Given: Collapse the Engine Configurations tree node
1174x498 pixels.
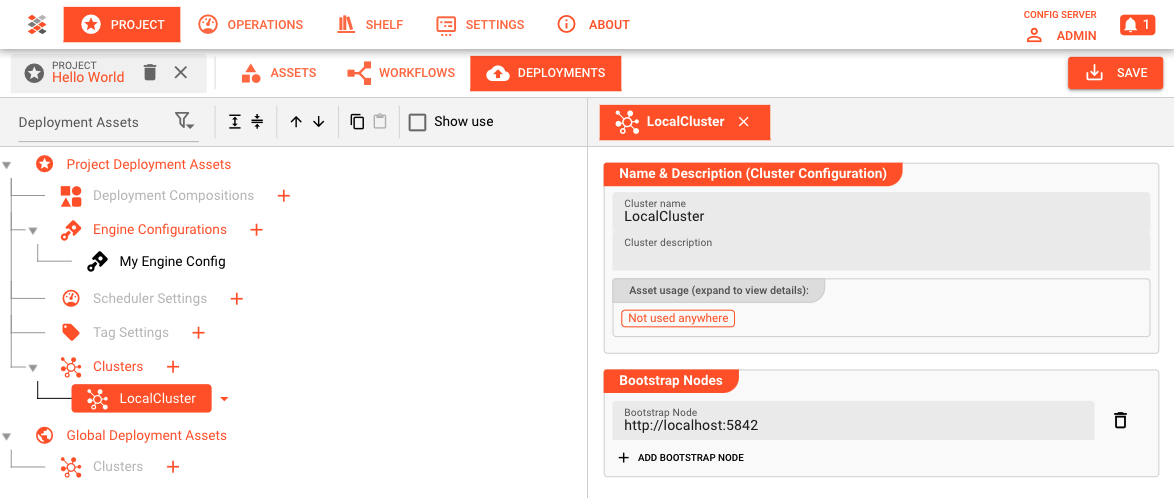Looking at the screenshot, I should point(32,230).
